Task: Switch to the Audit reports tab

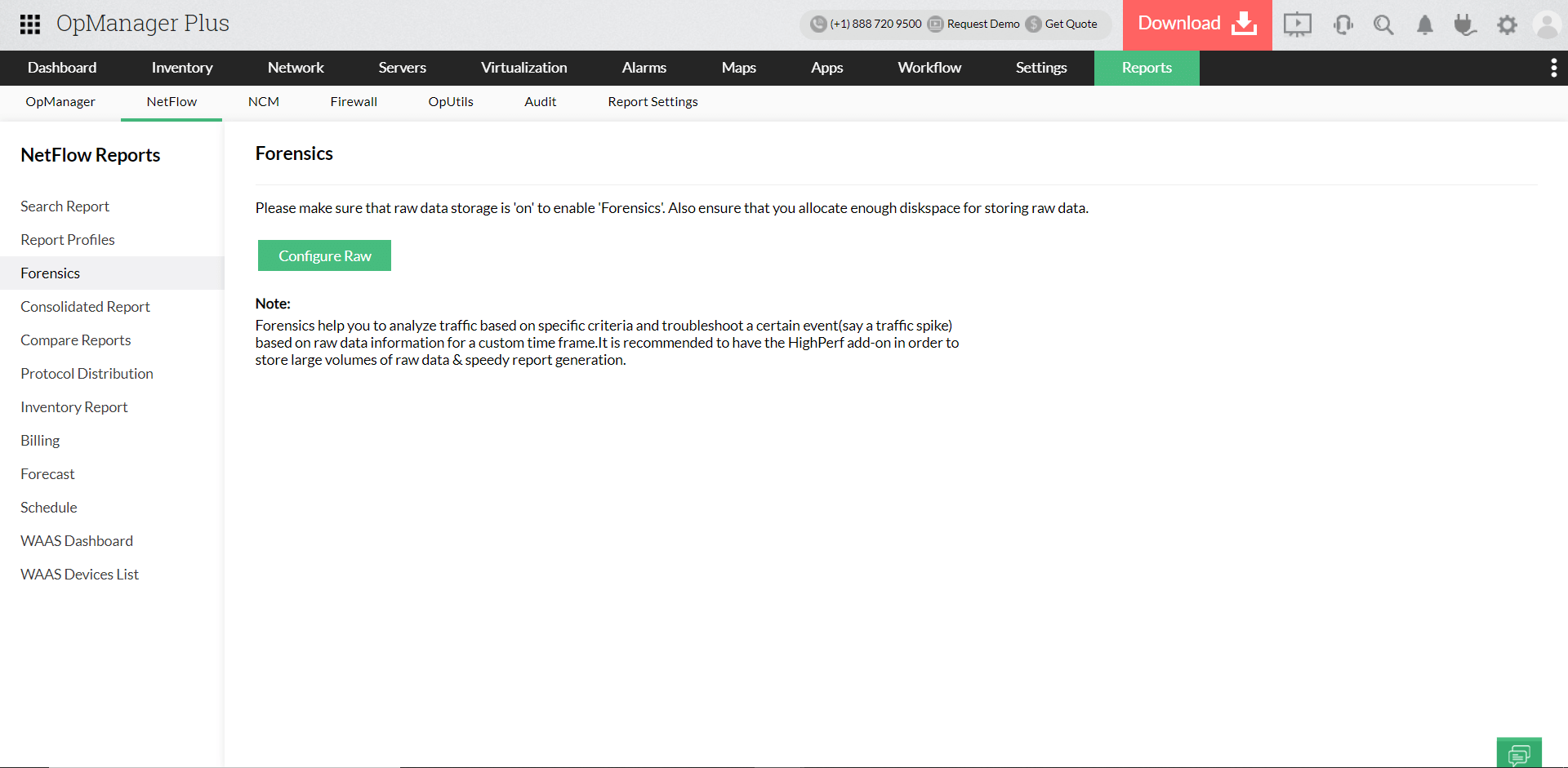Action: (541, 102)
